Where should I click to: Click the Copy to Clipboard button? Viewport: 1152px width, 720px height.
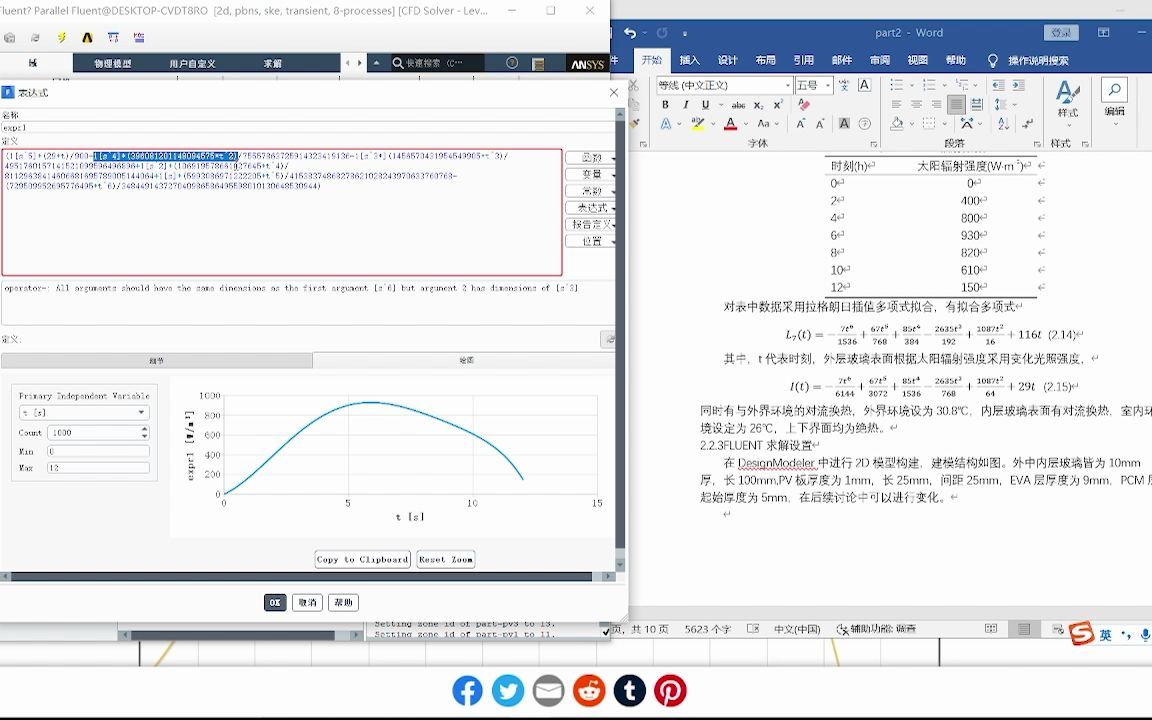click(x=361, y=559)
